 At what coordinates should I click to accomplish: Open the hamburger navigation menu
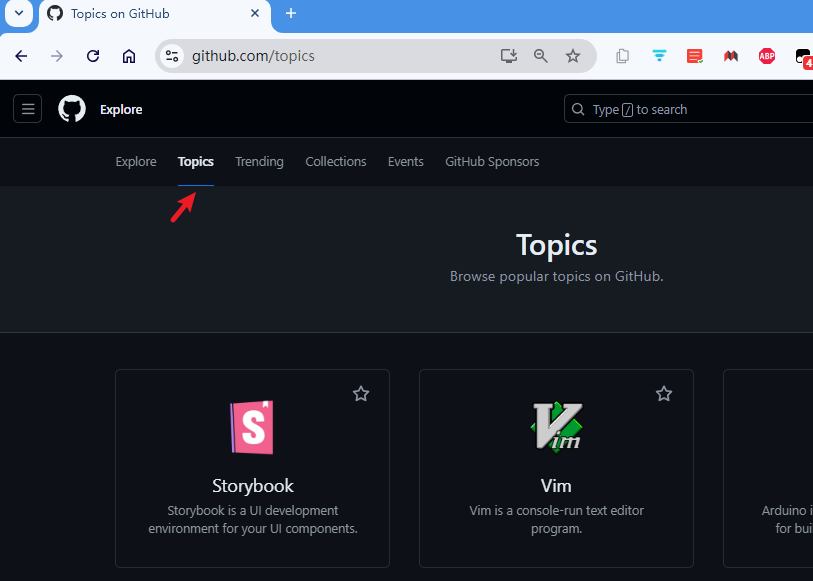click(27, 109)
